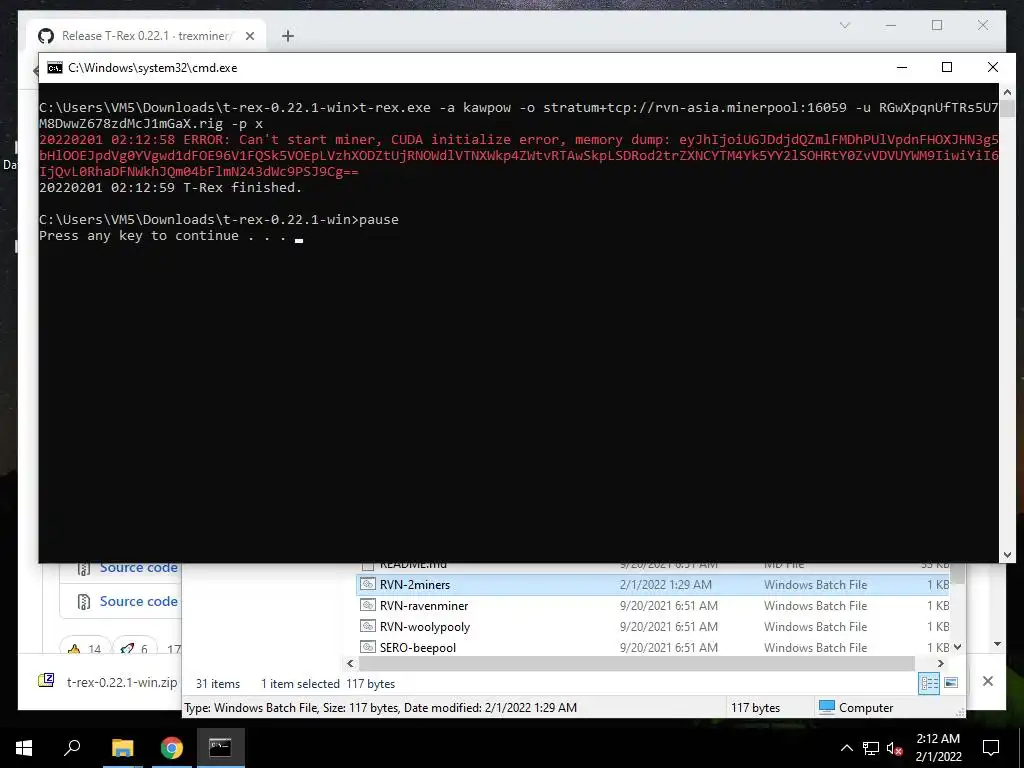Click Chrome page scrollbar down arrow
This screenshot has width=1024, height=768.
pyautogui.click(x=997, y=644)
